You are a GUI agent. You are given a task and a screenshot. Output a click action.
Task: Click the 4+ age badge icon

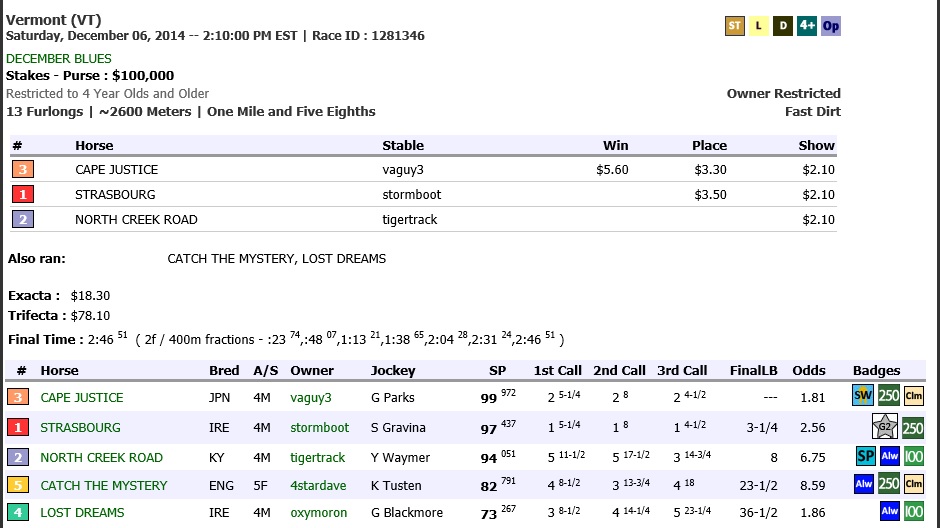click(x=806, y=26)
